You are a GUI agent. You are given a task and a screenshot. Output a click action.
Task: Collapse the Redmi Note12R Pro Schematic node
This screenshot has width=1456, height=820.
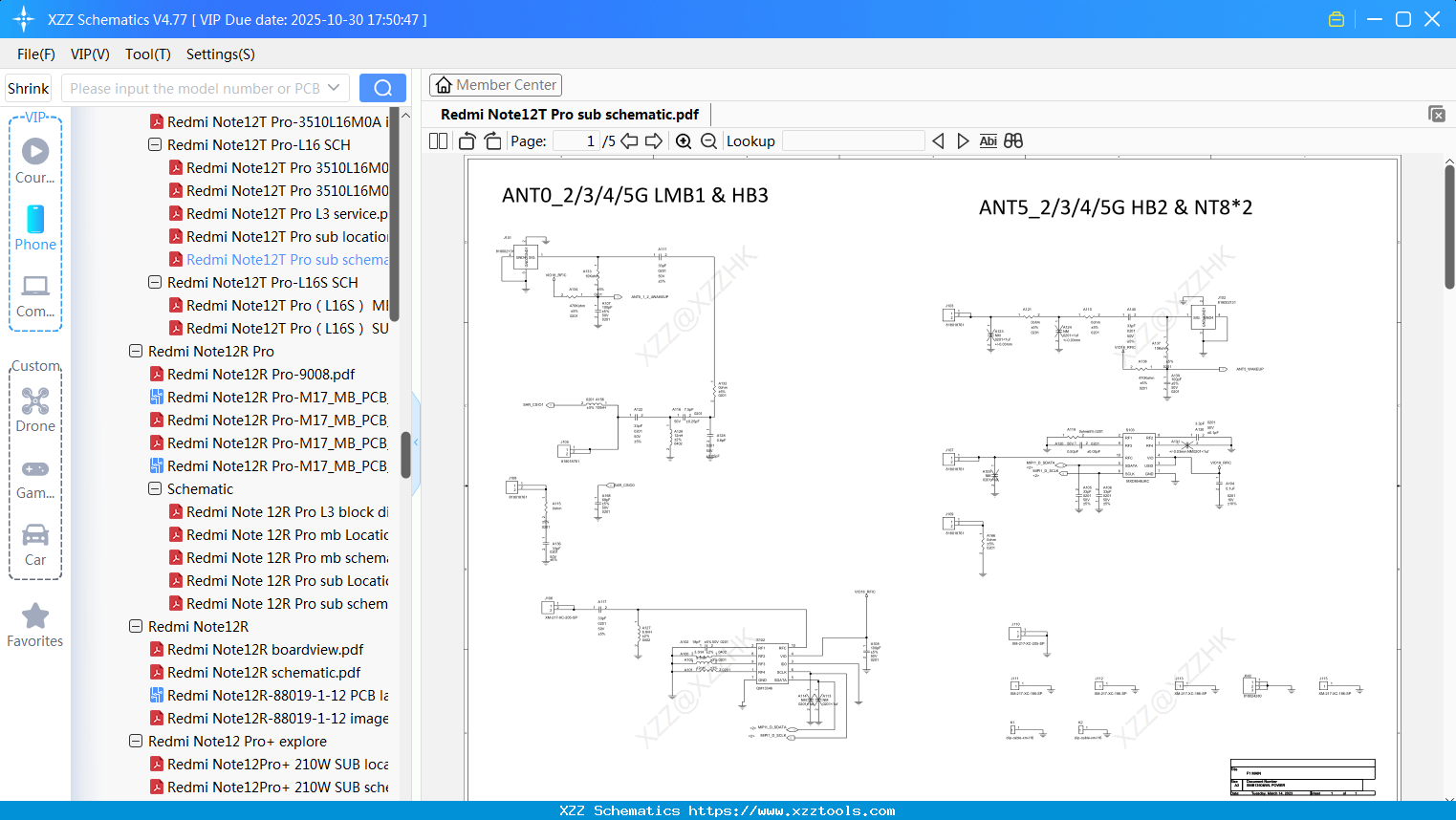[x=154, y=488]
